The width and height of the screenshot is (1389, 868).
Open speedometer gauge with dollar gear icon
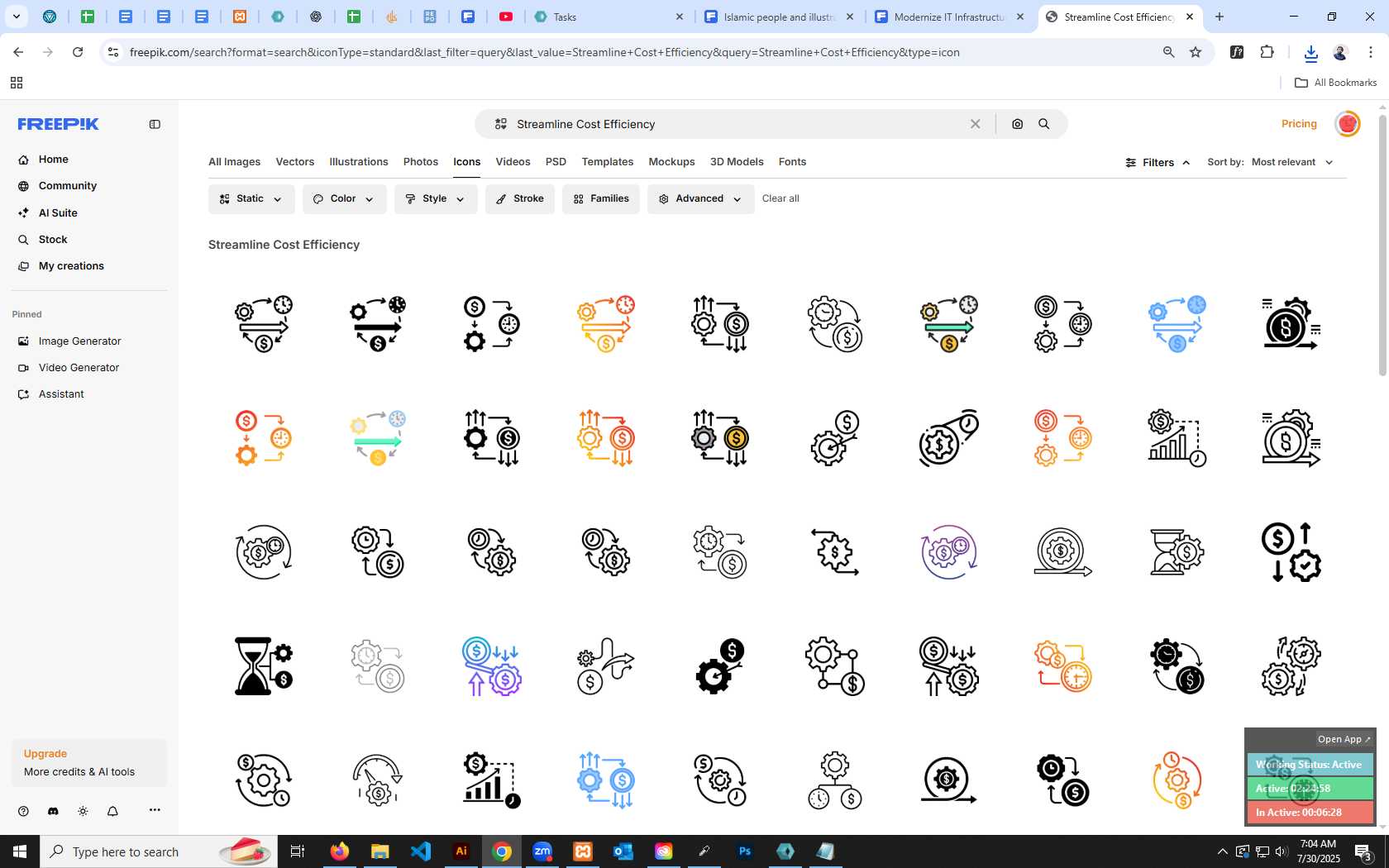tap(378, 780)
